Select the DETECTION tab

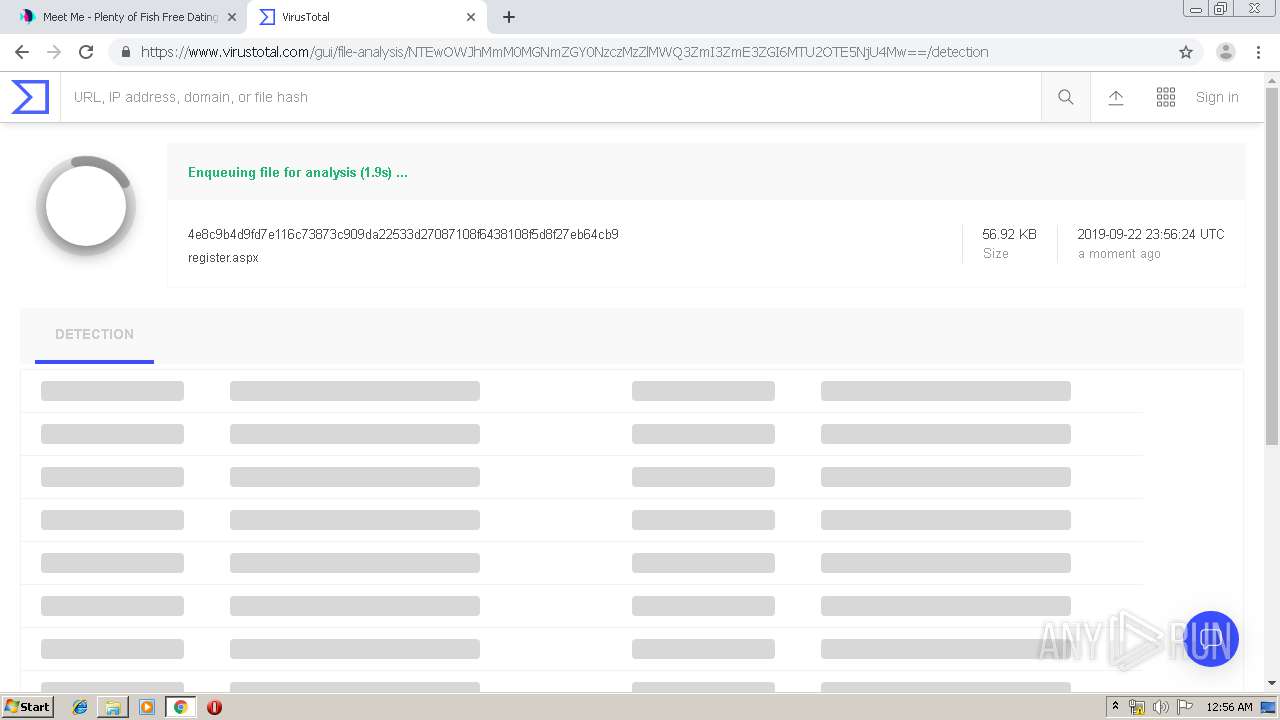[x=94, y=335]
